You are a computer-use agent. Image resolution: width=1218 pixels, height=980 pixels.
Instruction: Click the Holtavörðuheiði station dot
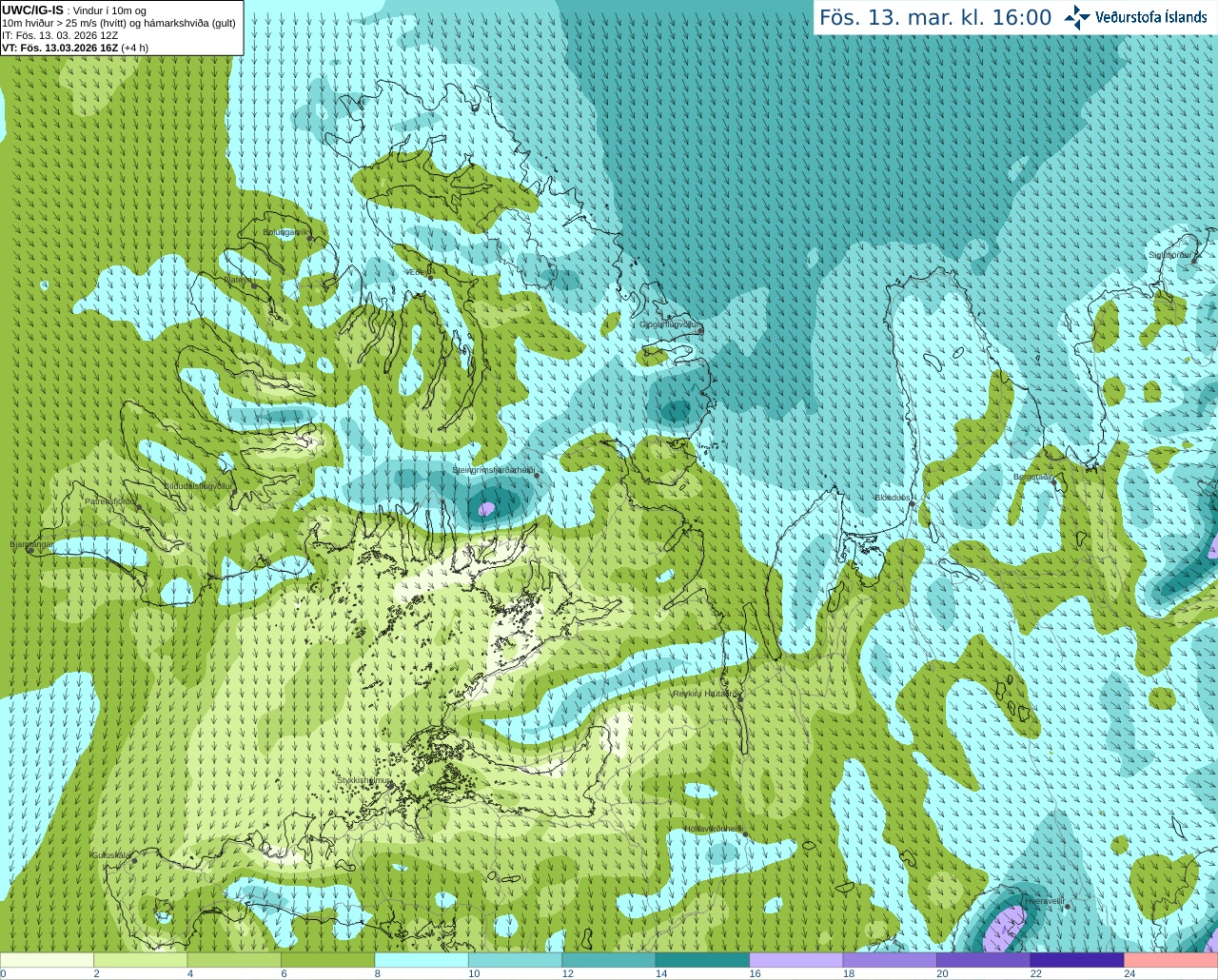click(x=745, y=834)
